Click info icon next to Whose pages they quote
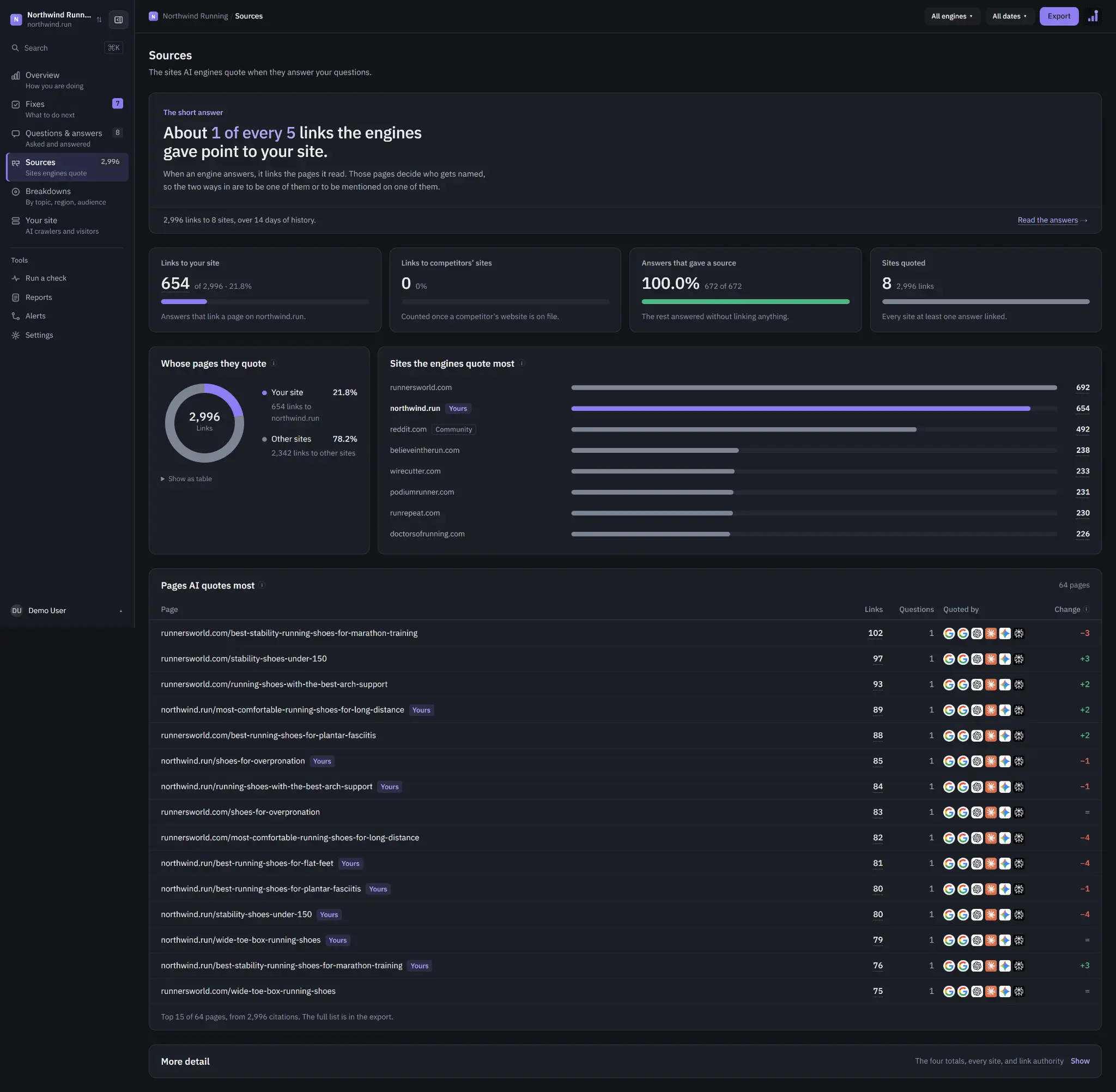The image size is (1116, 1092). pyautogui.click(x=274, y=363)
